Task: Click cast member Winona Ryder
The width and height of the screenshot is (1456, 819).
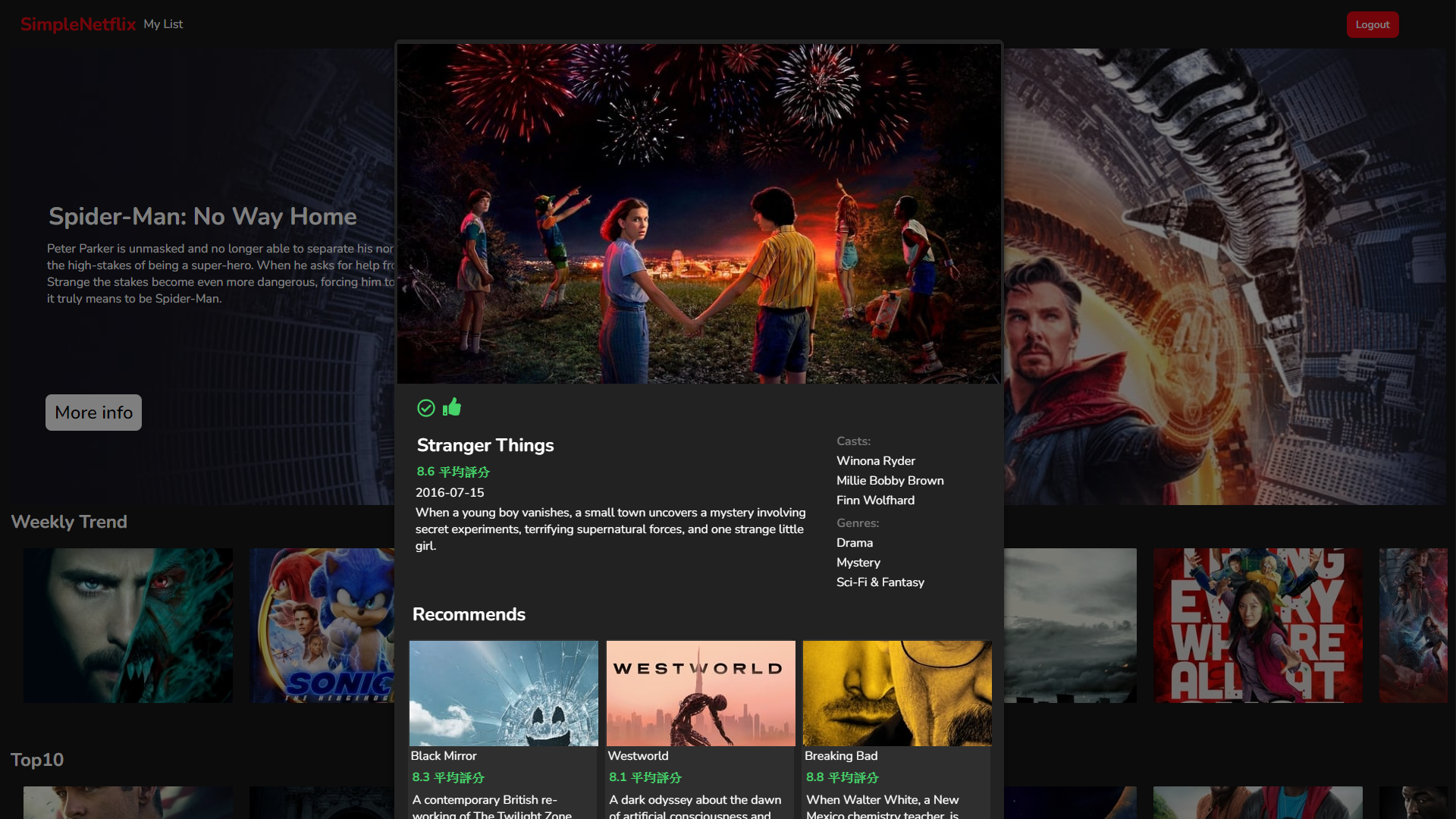Action: pyautogui.click(x=875, y=461)
